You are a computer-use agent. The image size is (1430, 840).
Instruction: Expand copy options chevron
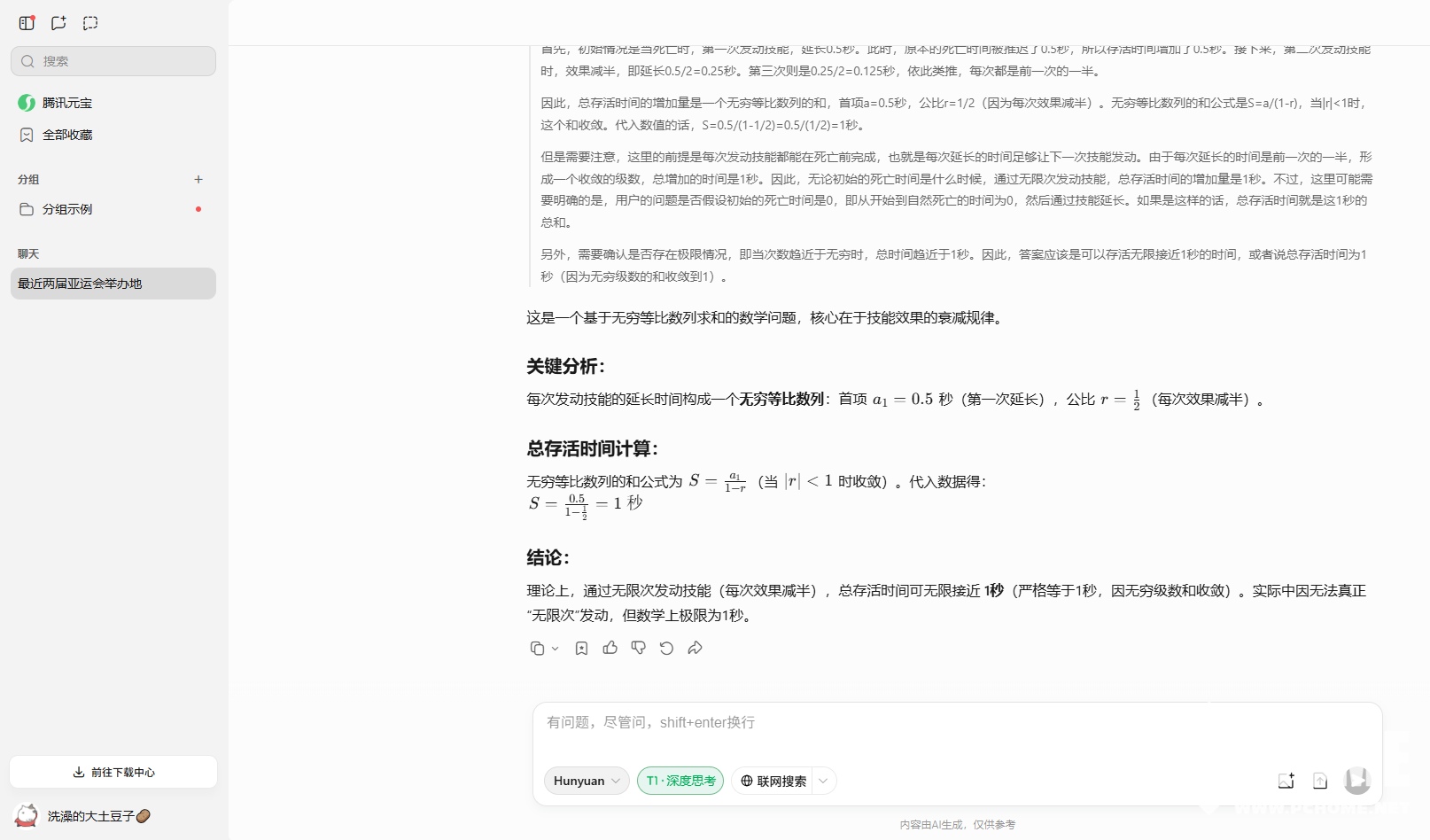click(x=556, y=649)
